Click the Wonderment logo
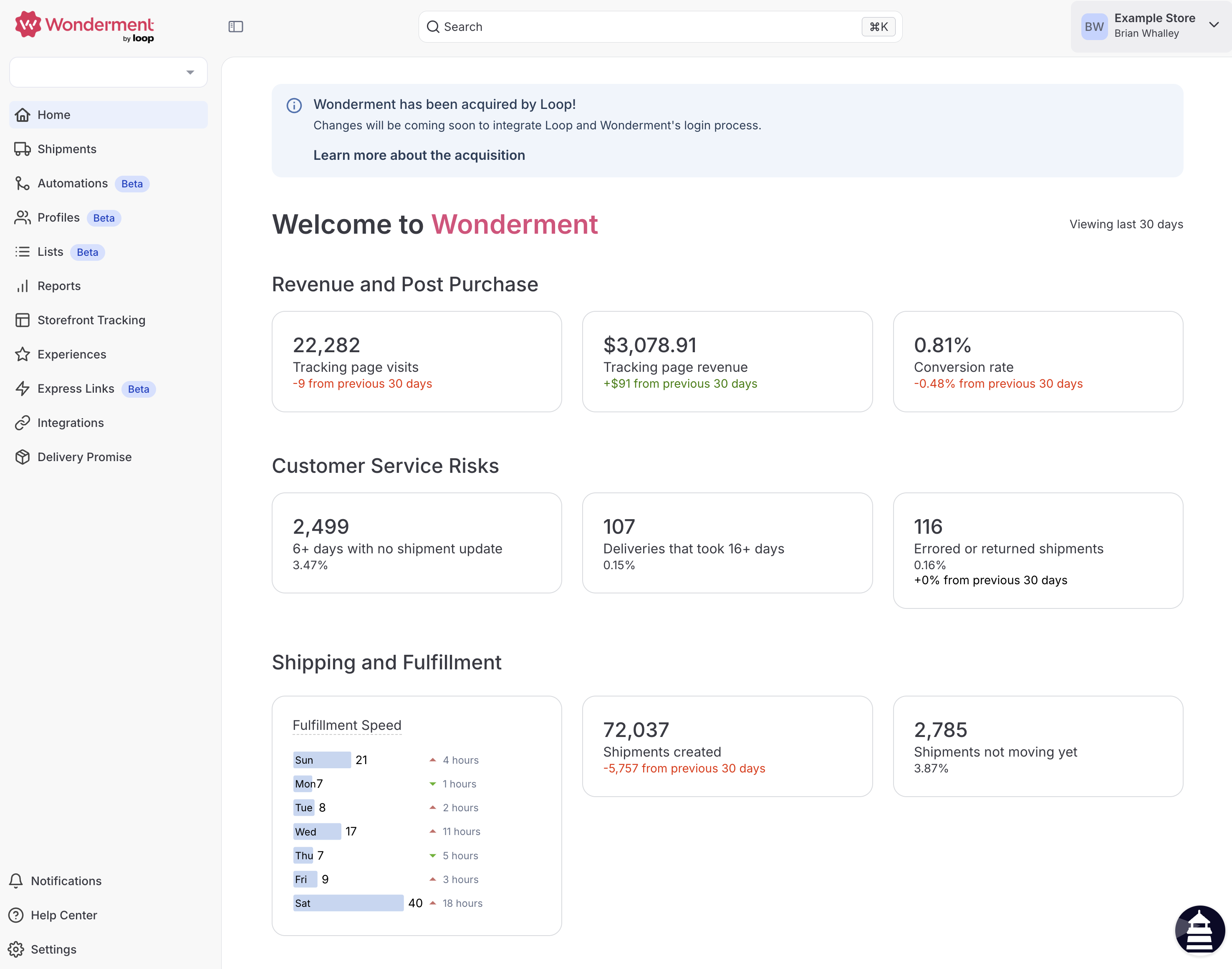 (85, 26)
